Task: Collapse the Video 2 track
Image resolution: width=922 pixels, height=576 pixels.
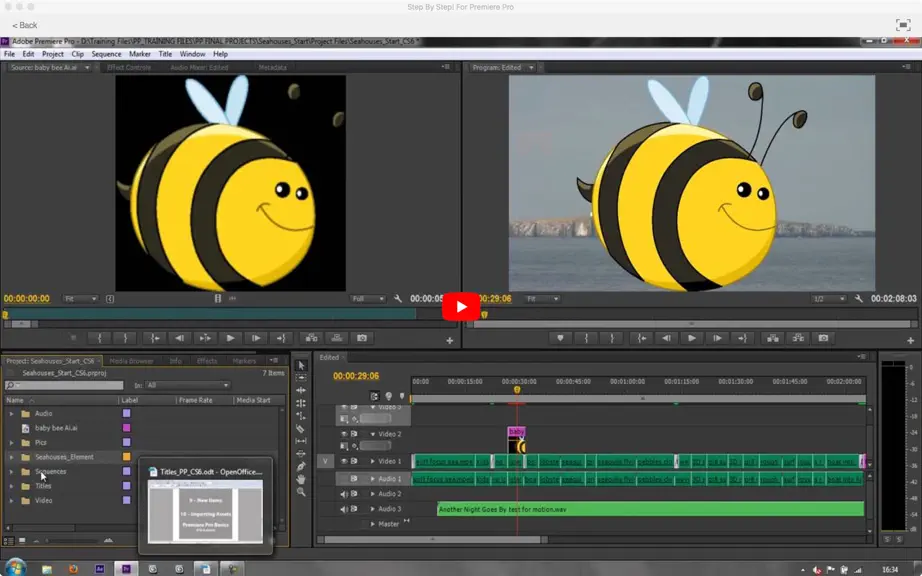Action: point(372,434)
